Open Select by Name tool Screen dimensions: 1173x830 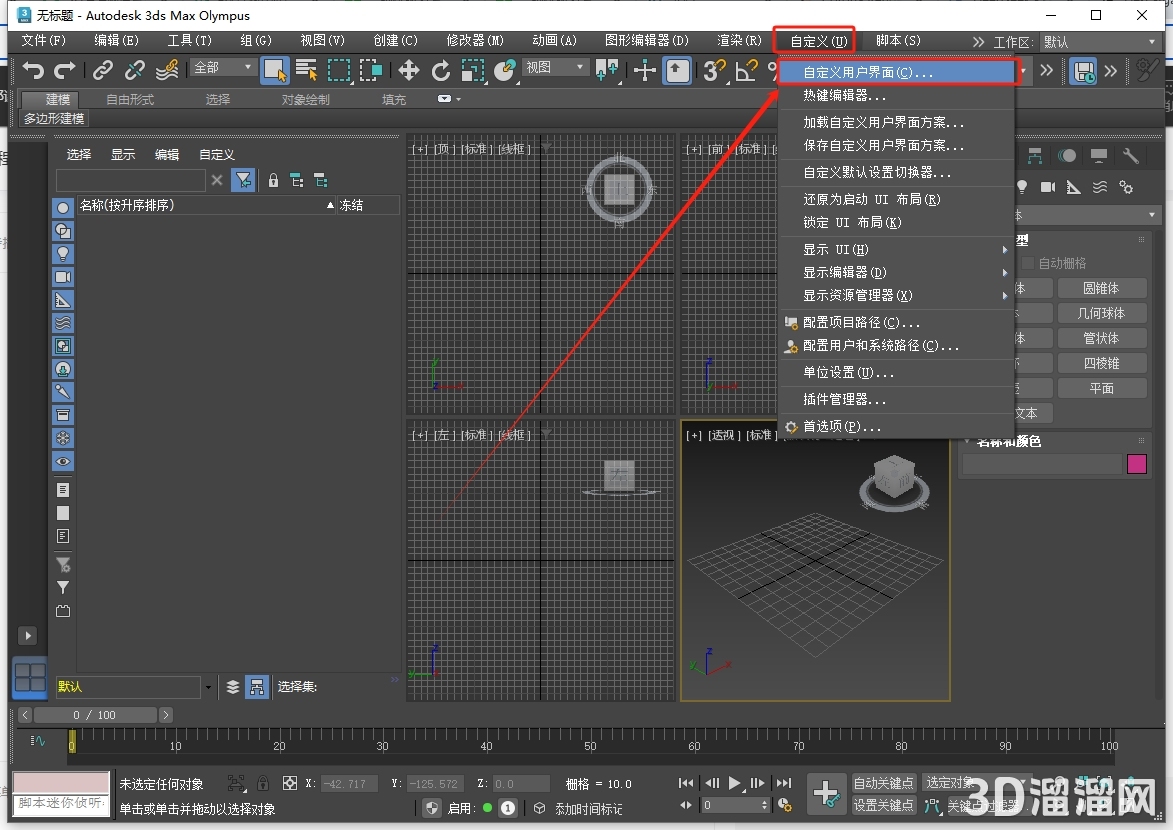pyautogui.click(x=306, y=70)
